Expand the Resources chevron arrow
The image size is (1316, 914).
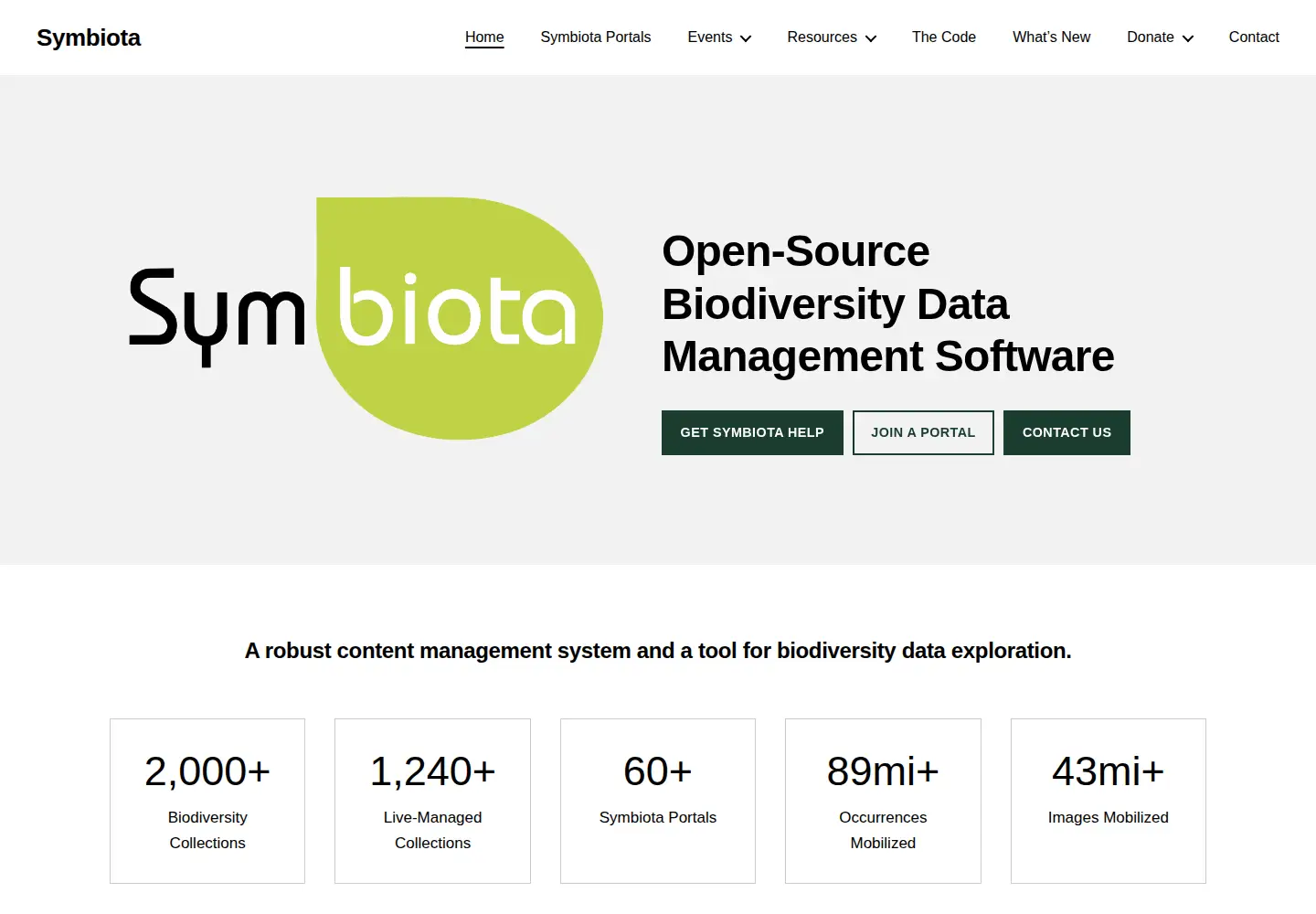click(871, 38)
